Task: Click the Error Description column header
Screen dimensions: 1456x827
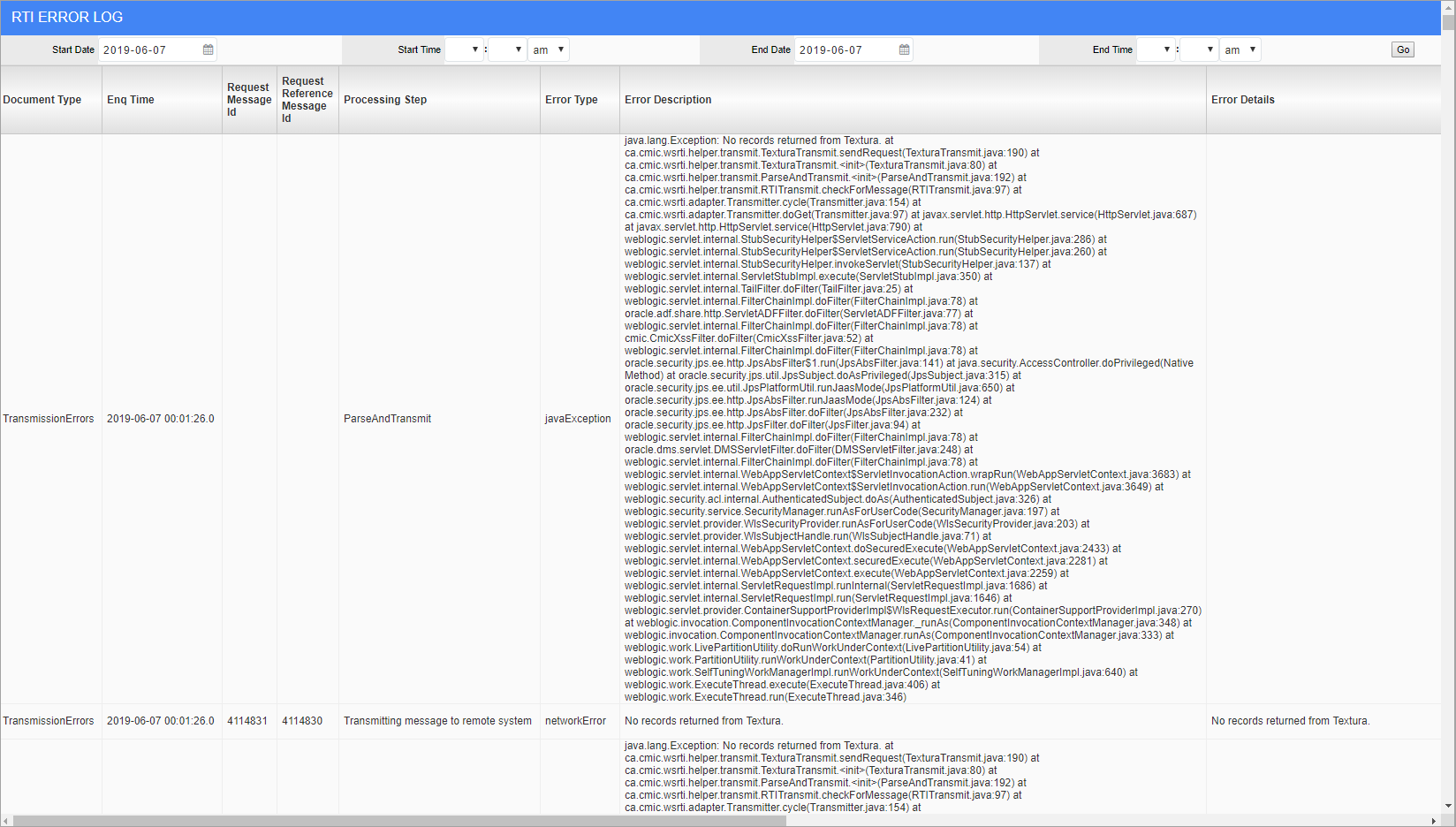Action: pos(913,100)
